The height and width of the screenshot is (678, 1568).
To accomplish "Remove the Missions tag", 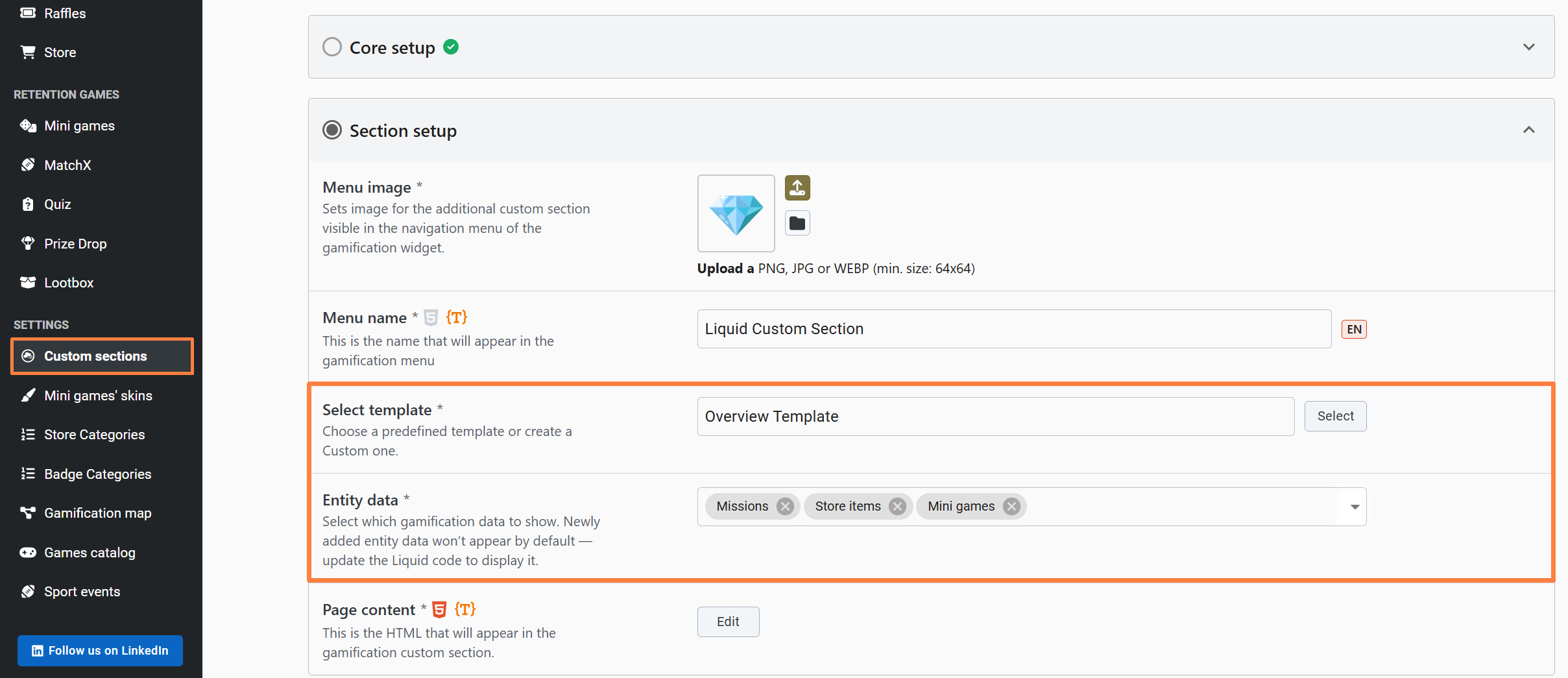I will (x=785, y=507).
